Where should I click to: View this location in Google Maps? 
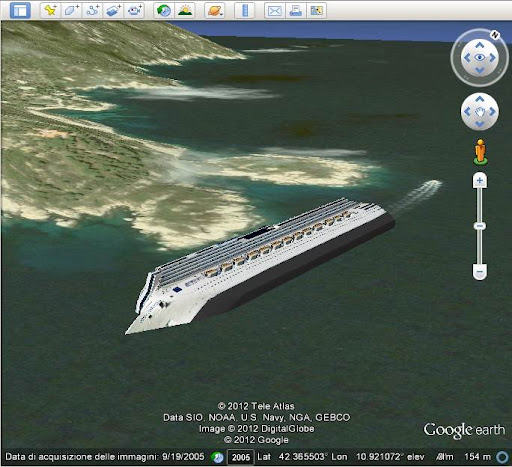[x=316, y=10]
